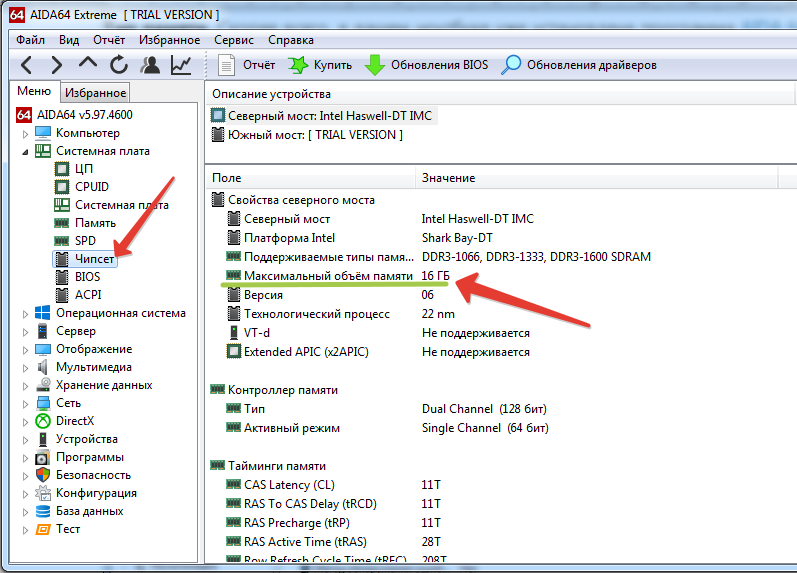Select the ЦП processor icon
Image resolution: width=797 pixels, height=573 pixels.
pyautogui.click(x=62, y=169)
